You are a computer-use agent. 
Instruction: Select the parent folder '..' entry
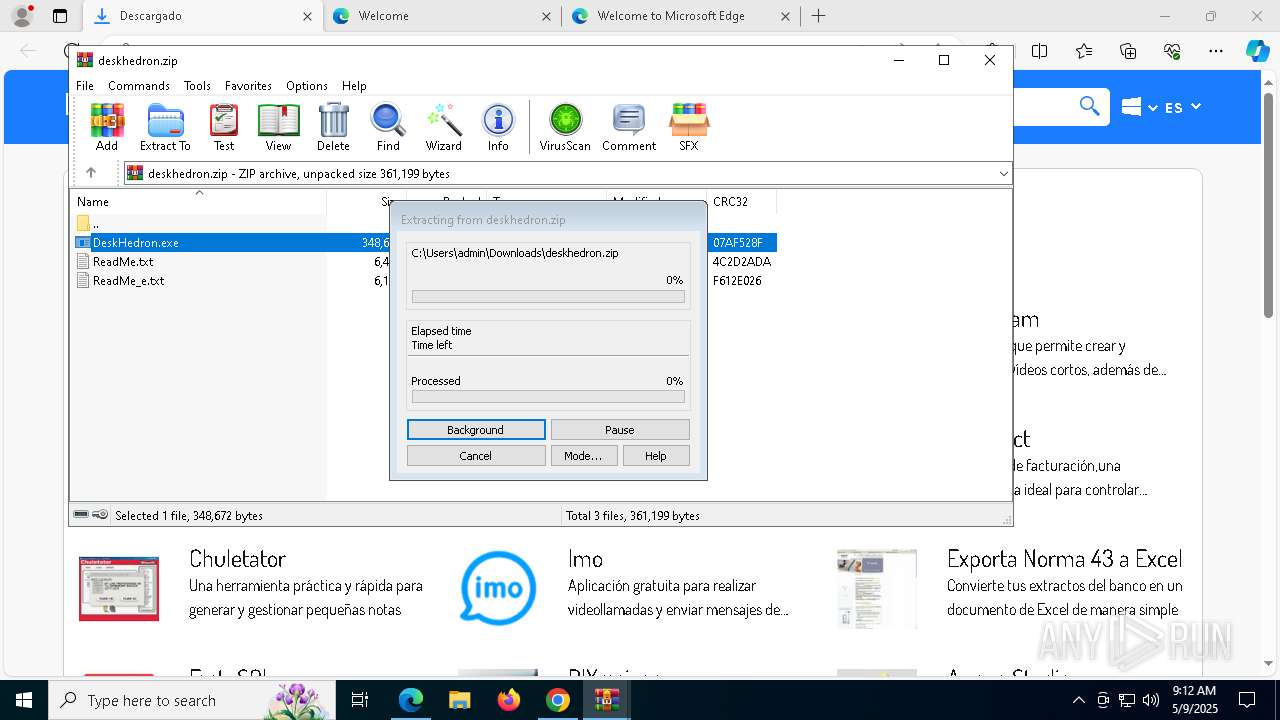(x=88, y=224)
